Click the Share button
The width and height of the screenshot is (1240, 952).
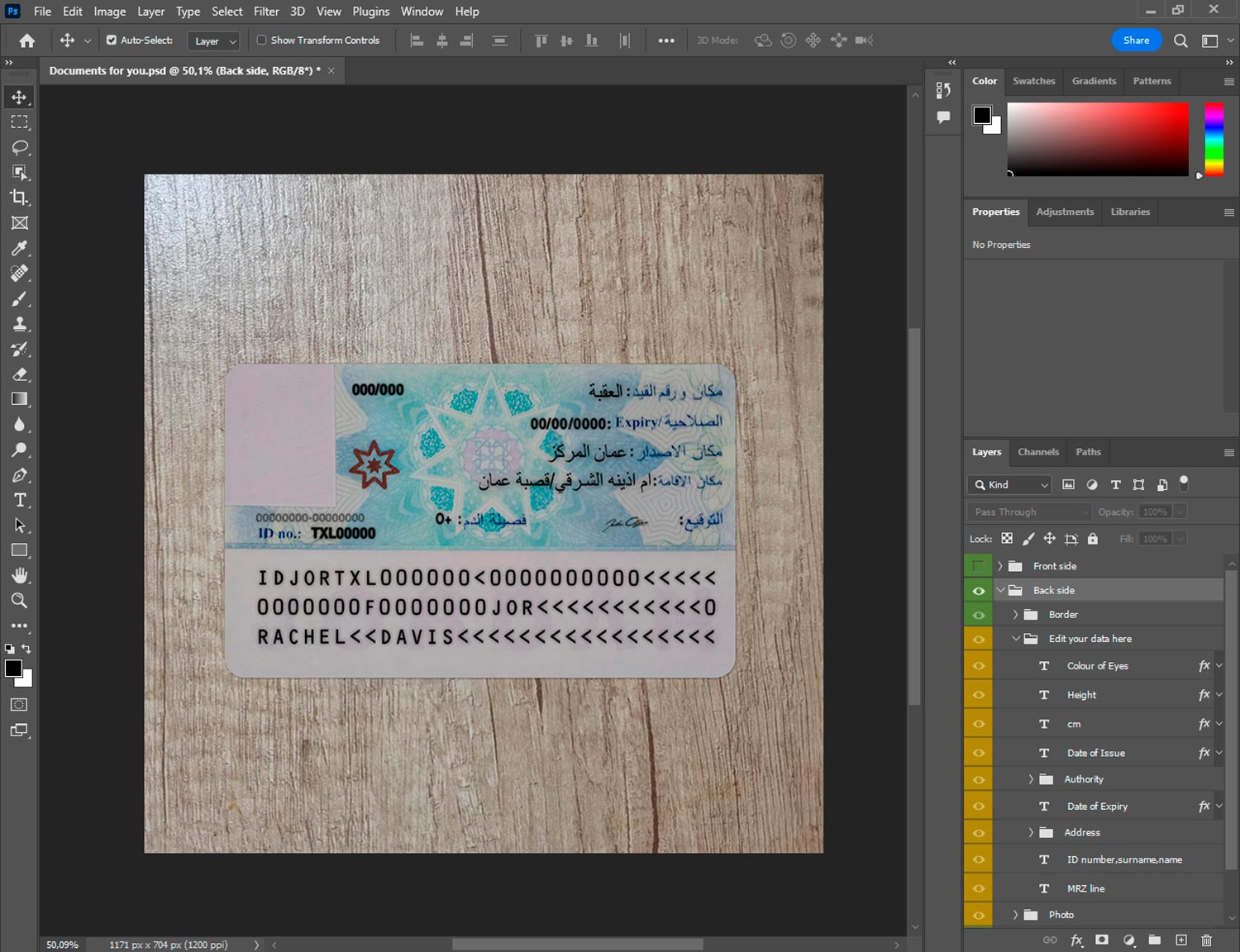(1136, 40)
